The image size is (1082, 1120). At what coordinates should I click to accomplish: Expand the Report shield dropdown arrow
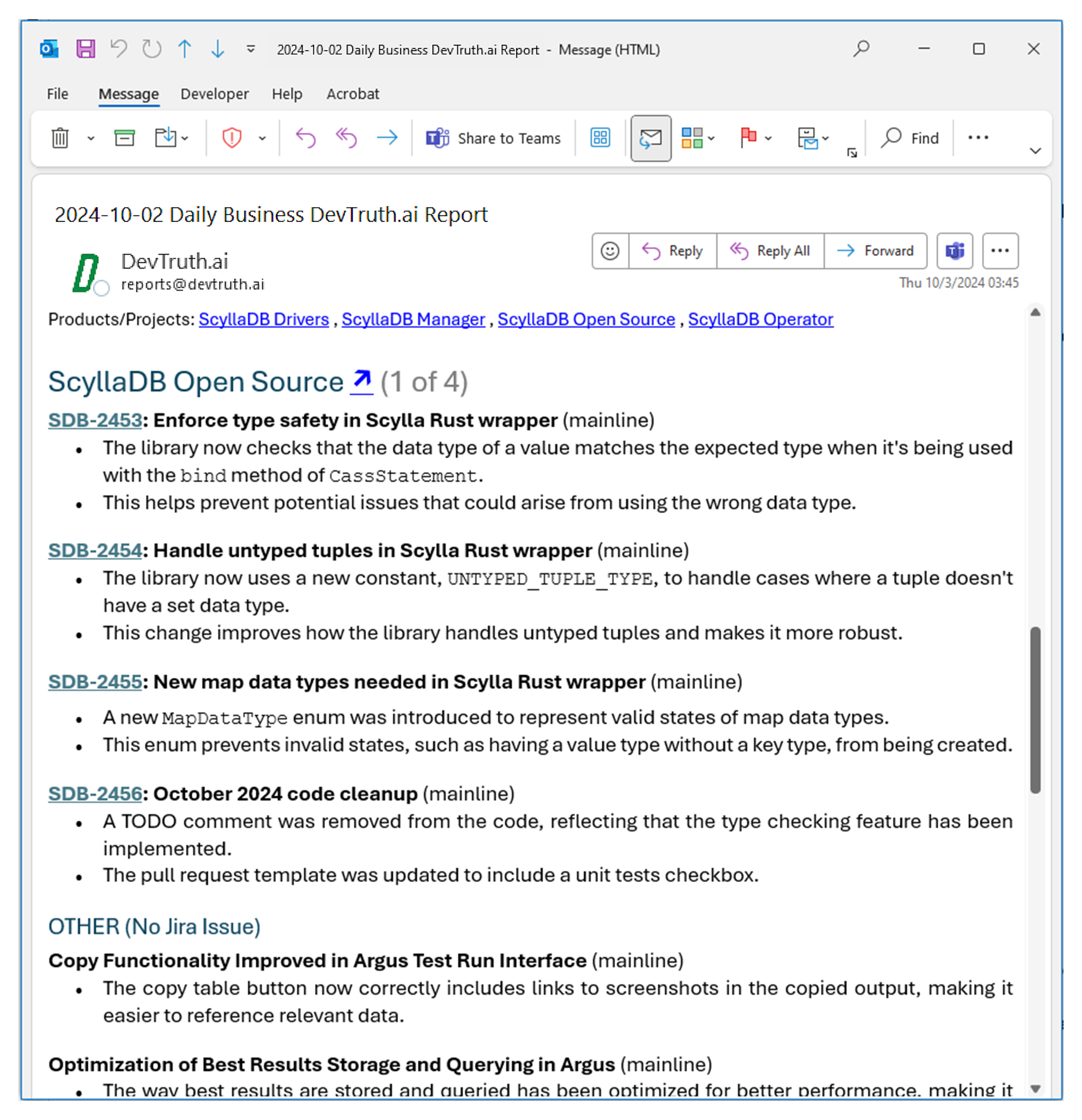[262, 139]
